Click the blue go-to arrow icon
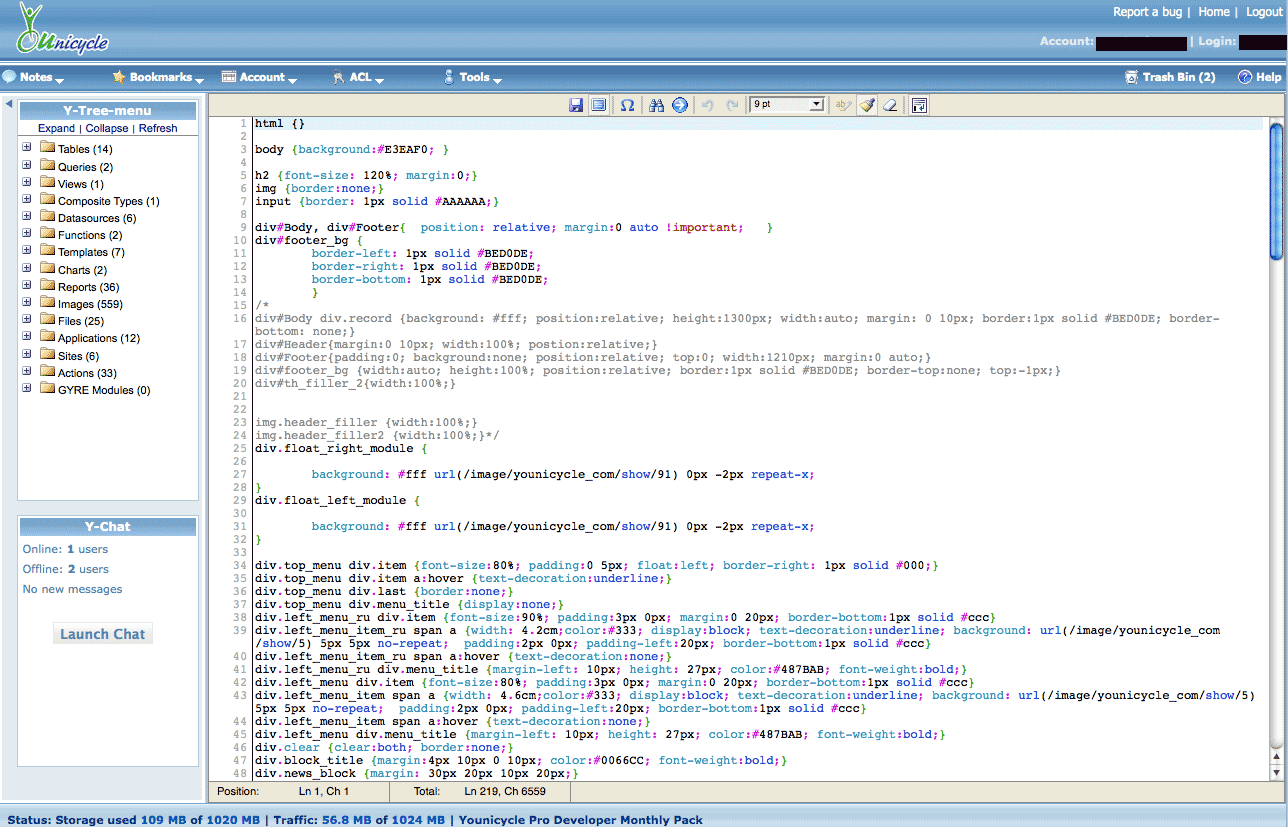Image resolution: width=1288 pixels, height=827 pixels. [x=680, y=105]
